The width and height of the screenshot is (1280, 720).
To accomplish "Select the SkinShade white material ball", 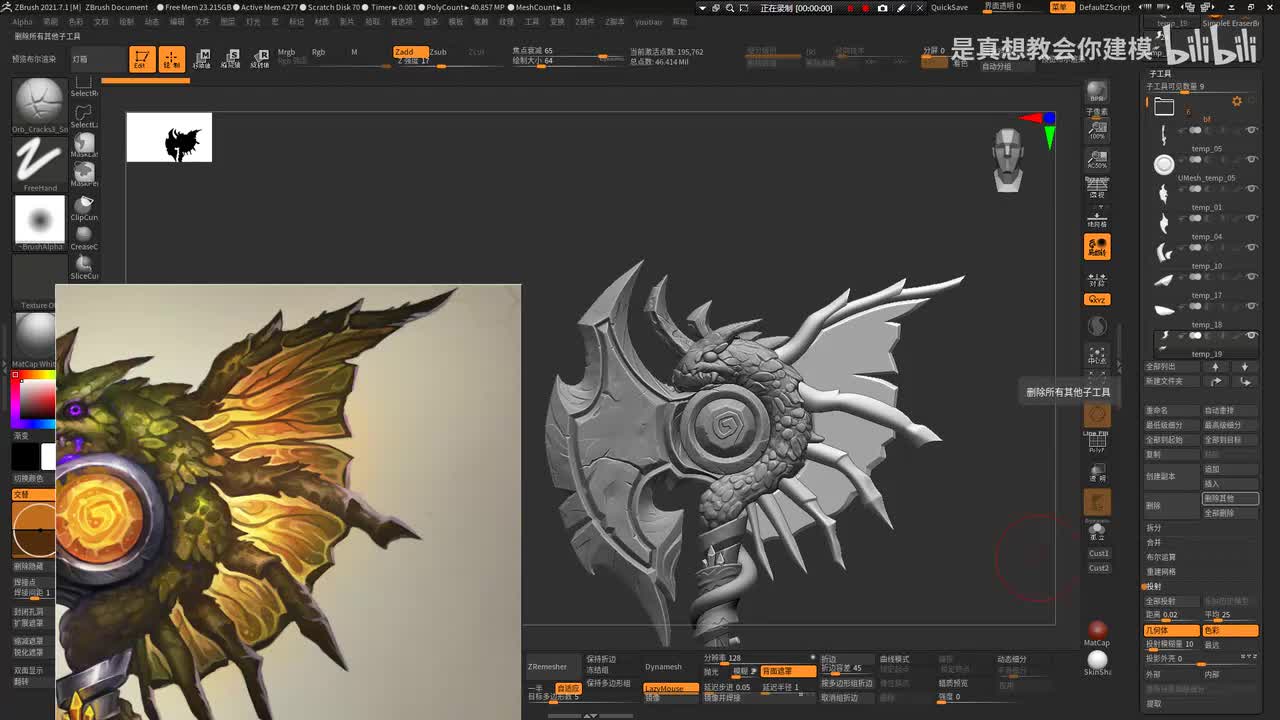I will [1097, 660].
